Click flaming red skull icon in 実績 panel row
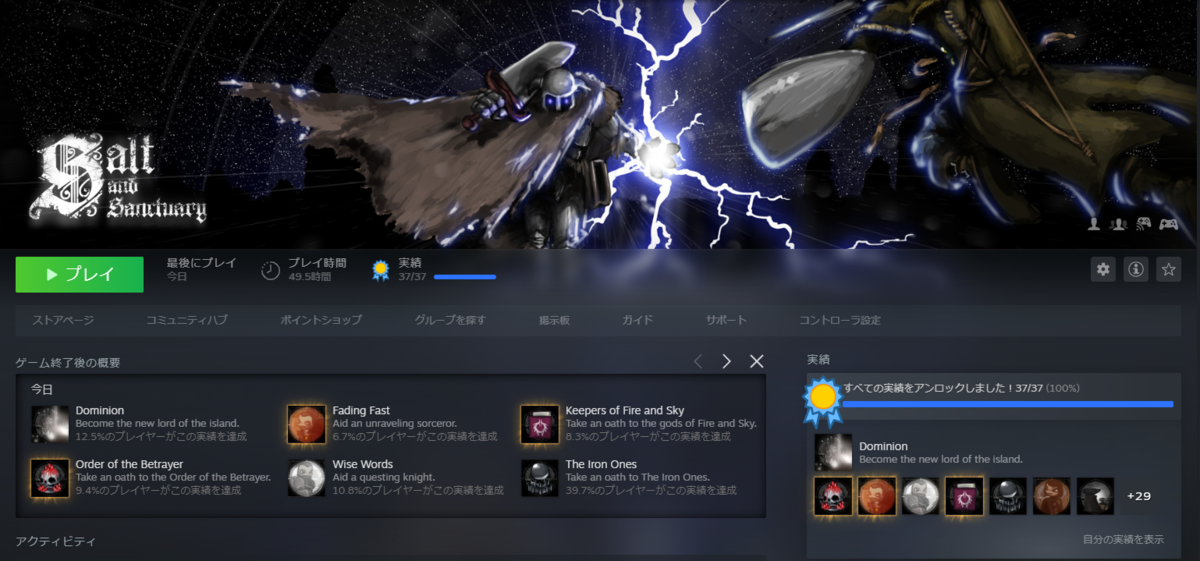 click(x=833, y=496)
